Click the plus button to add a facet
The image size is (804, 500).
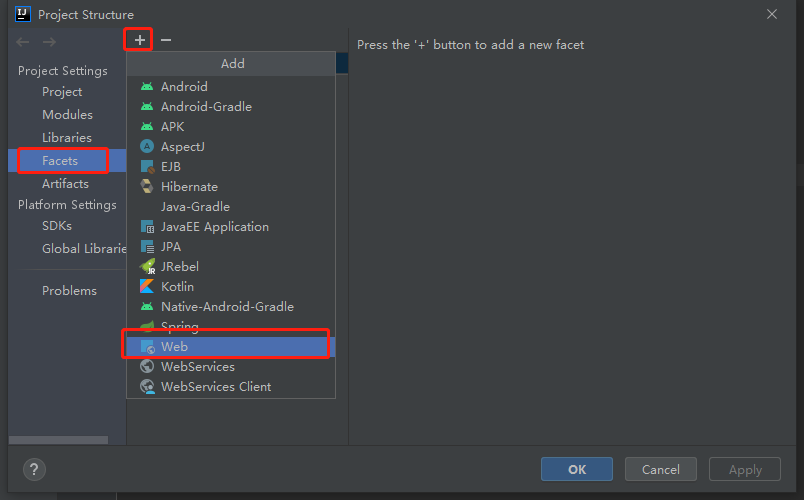[139, 40]
